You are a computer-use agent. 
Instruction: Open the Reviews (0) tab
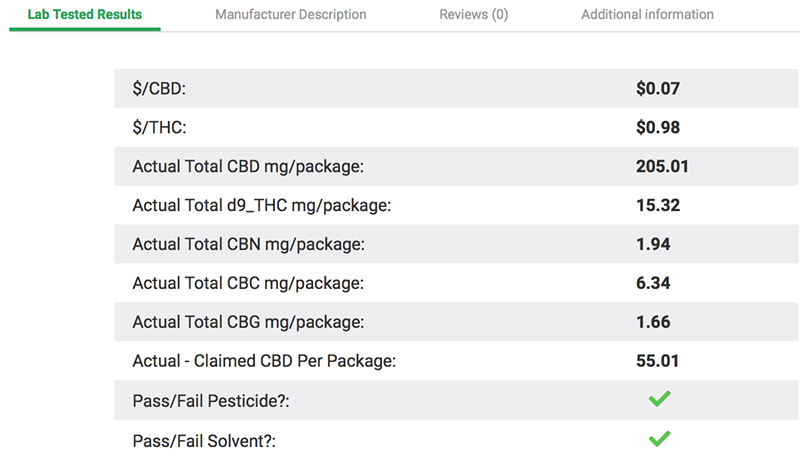point(474,14)
